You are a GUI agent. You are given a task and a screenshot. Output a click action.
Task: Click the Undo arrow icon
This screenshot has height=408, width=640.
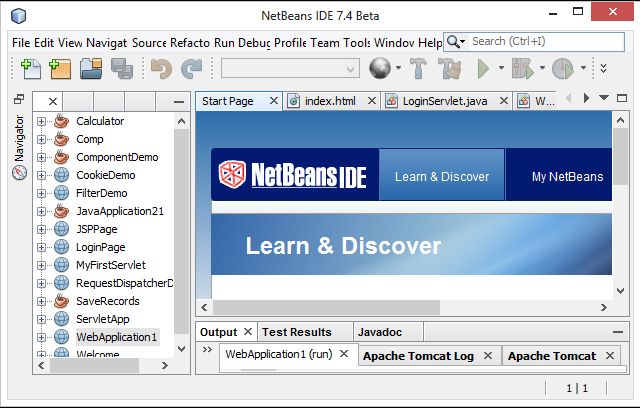point(161,69)
